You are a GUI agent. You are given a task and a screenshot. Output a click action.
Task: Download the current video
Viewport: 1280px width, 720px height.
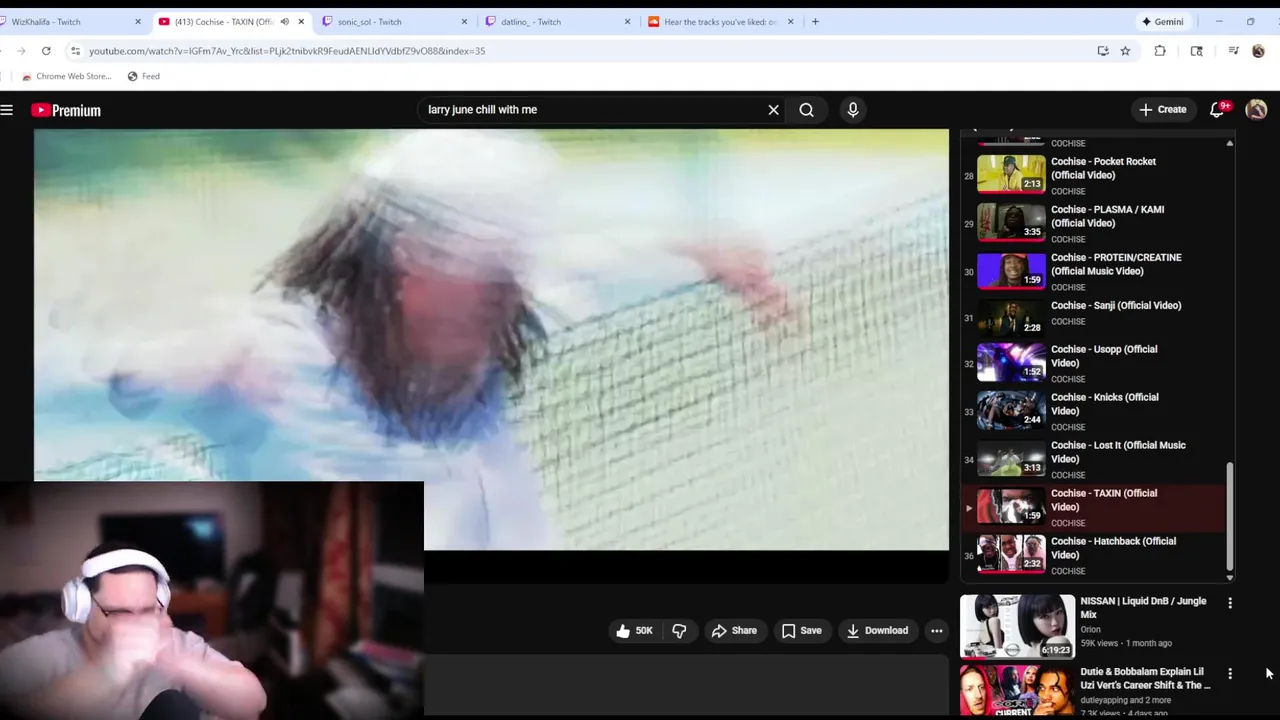pos(877,631)
